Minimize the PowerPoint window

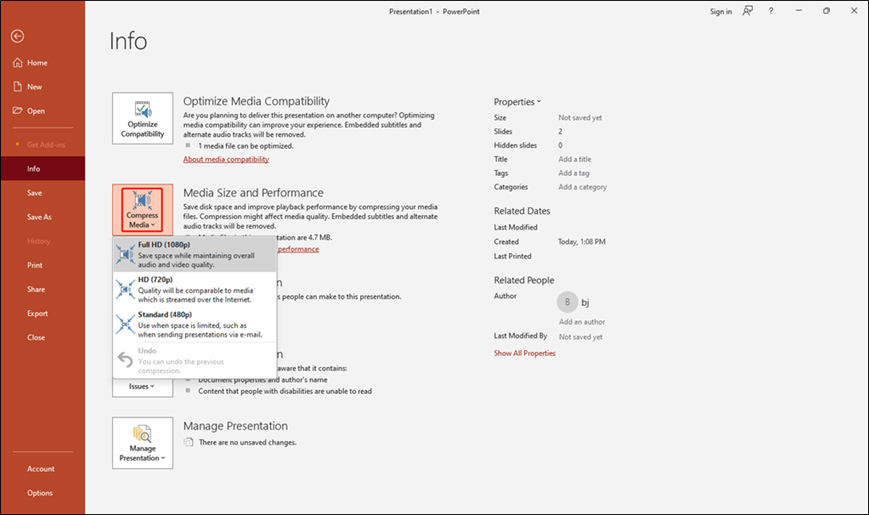pos(799,11)
